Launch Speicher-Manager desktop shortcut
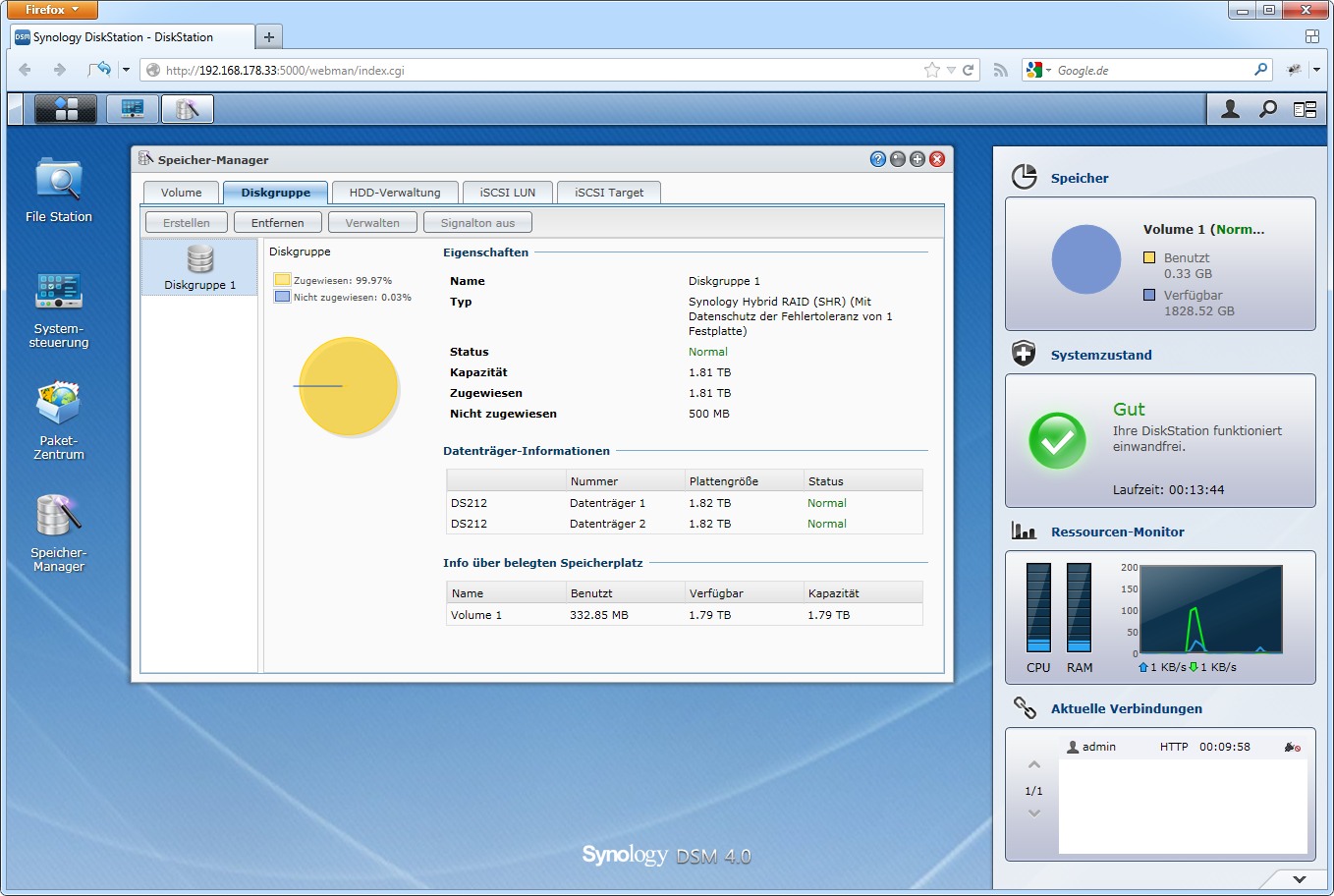The width and height of the screenshot is (1334, 896). 59,533
